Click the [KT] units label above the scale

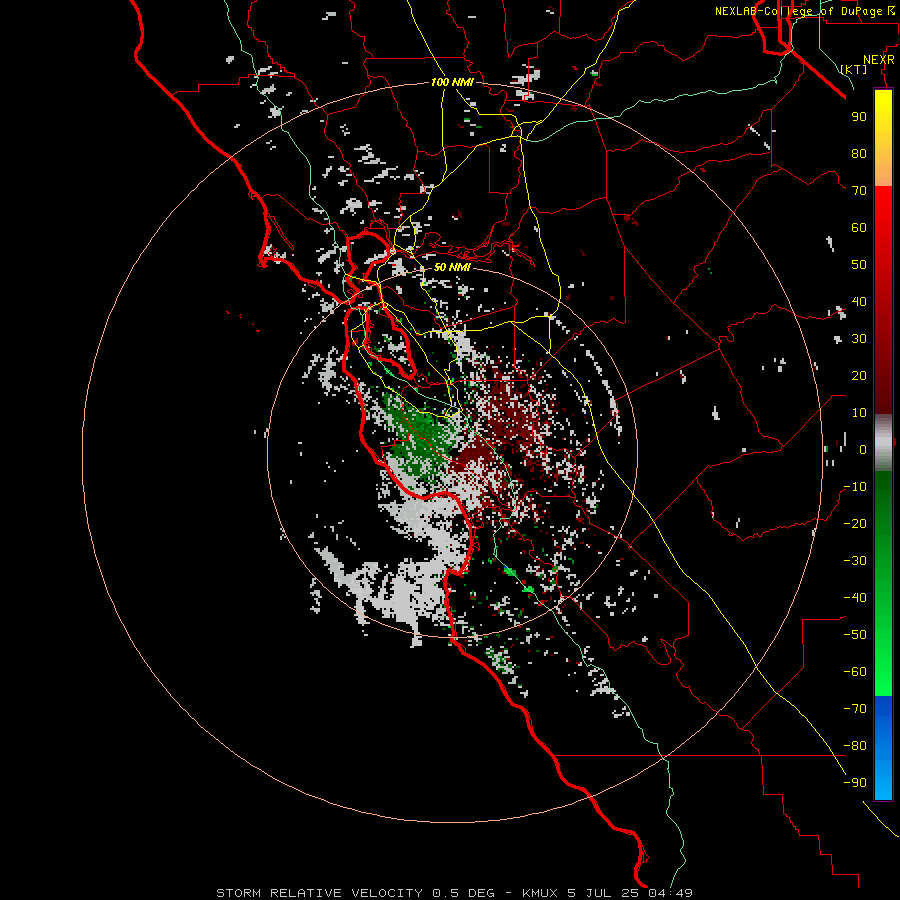point(854,69)
